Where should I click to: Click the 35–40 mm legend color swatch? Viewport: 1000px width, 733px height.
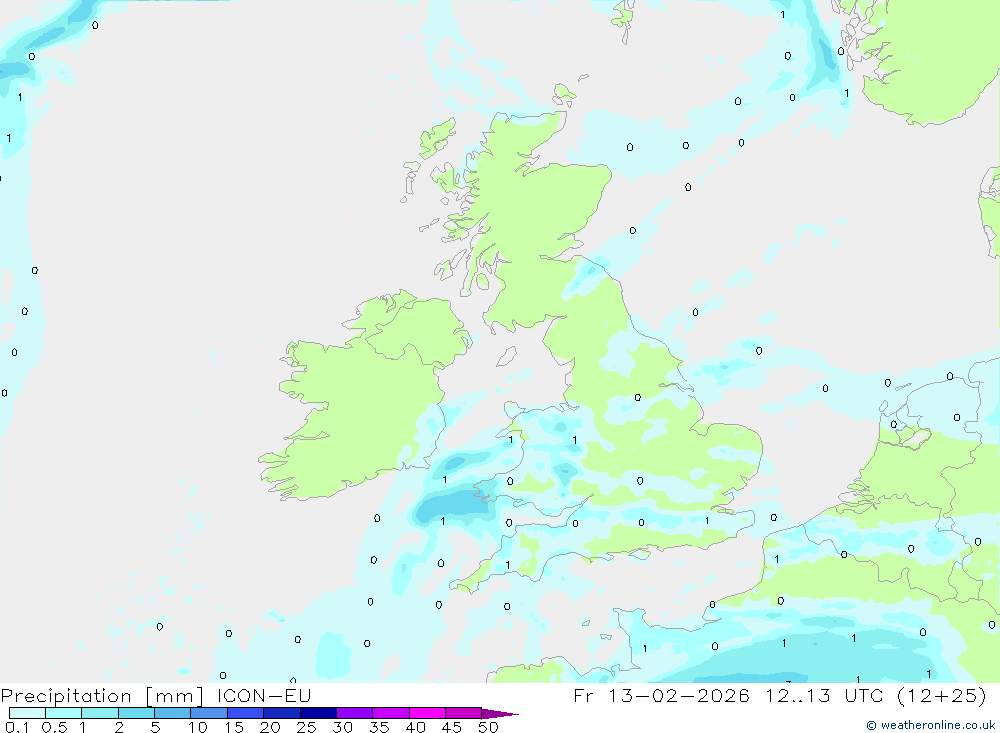click(391, 713)
